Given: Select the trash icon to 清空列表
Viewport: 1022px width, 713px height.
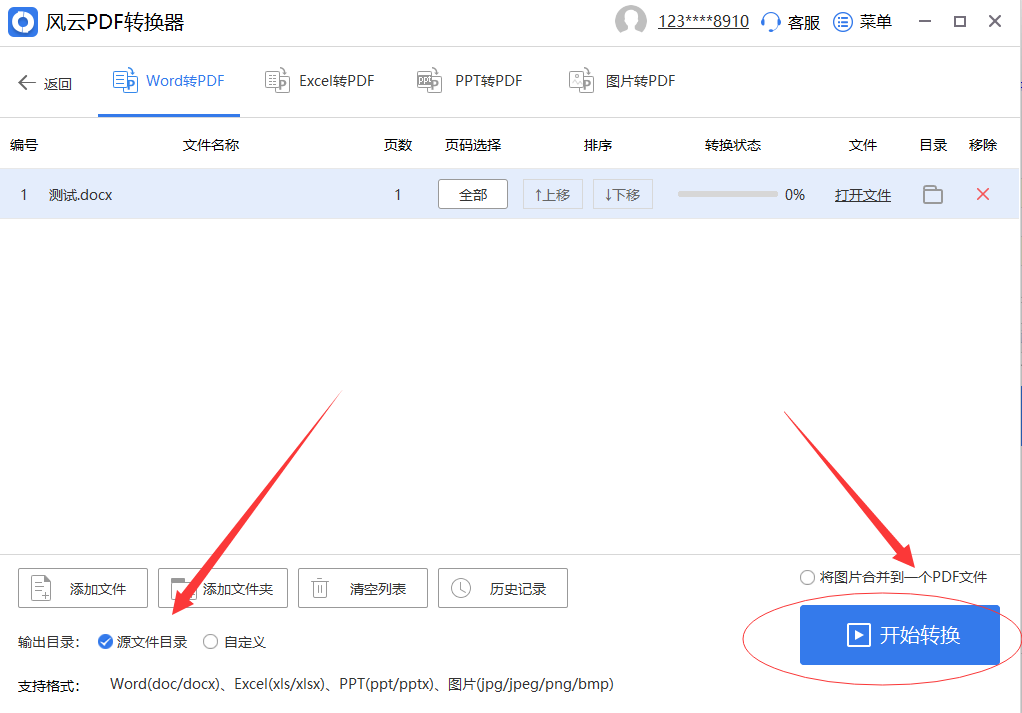Looking at the screenshot, I should (320, 588).
